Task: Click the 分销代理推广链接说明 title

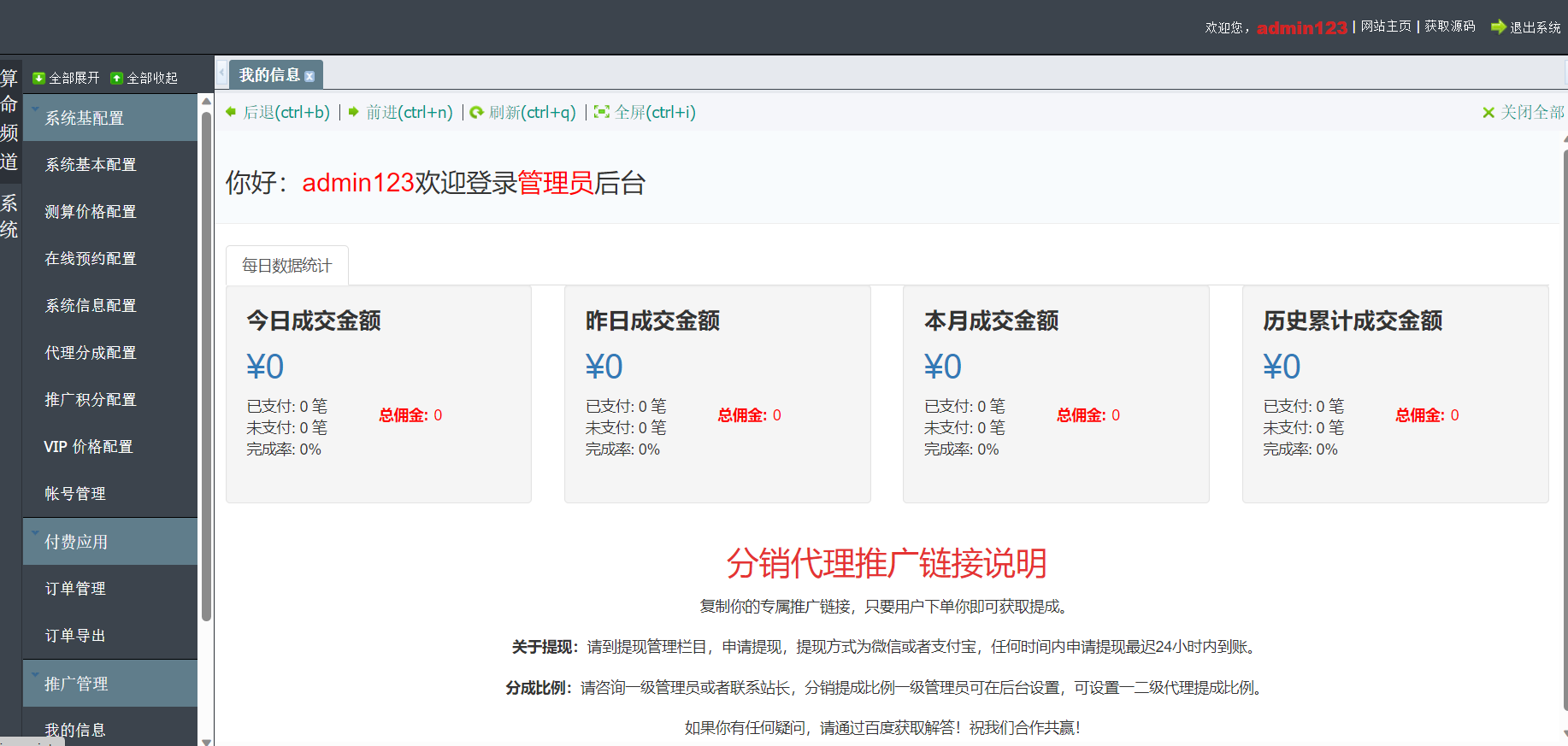Action: point(887,563)
